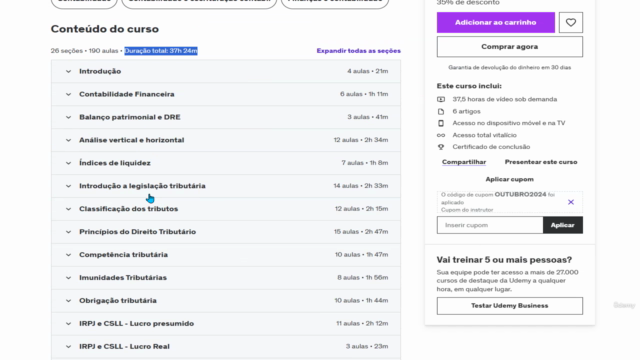
Task: Click Garantia de devolução do dinheiro text
Action: point(509,67)
